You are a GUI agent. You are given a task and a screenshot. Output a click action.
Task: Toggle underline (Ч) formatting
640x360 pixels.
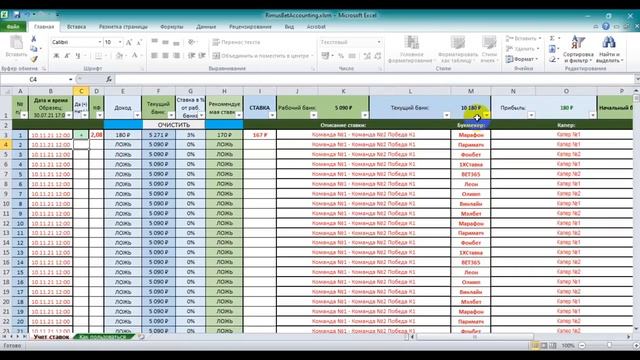pyautogui.click(x=78, y=56)
